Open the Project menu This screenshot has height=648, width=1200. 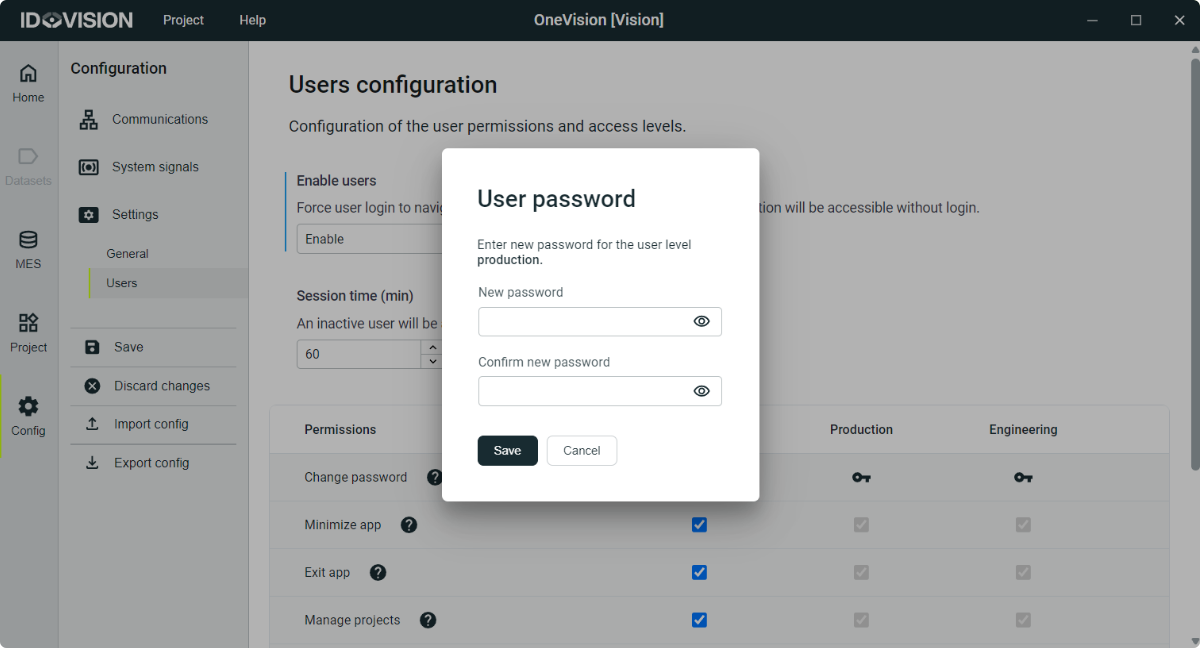pos(182,20)
